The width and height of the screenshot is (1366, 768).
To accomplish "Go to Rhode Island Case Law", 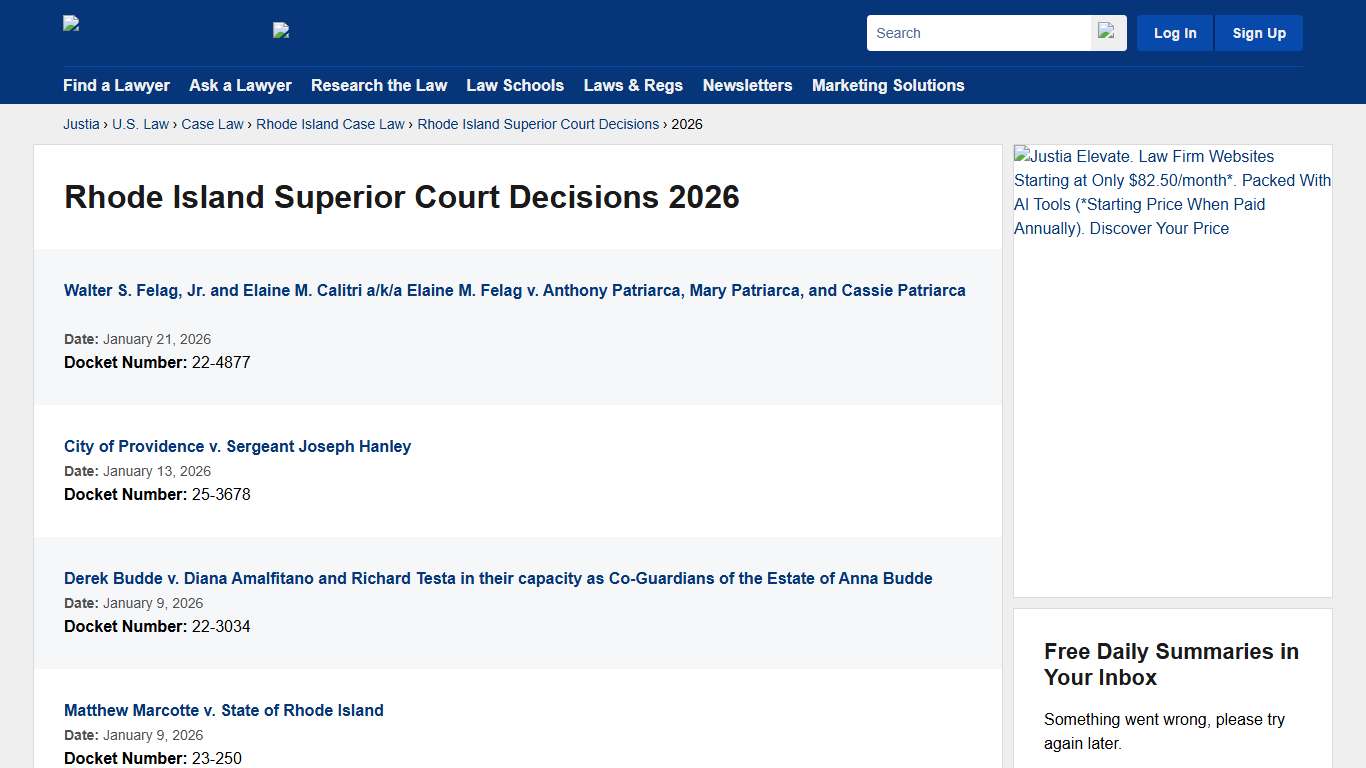I will [x=330, y=124].
